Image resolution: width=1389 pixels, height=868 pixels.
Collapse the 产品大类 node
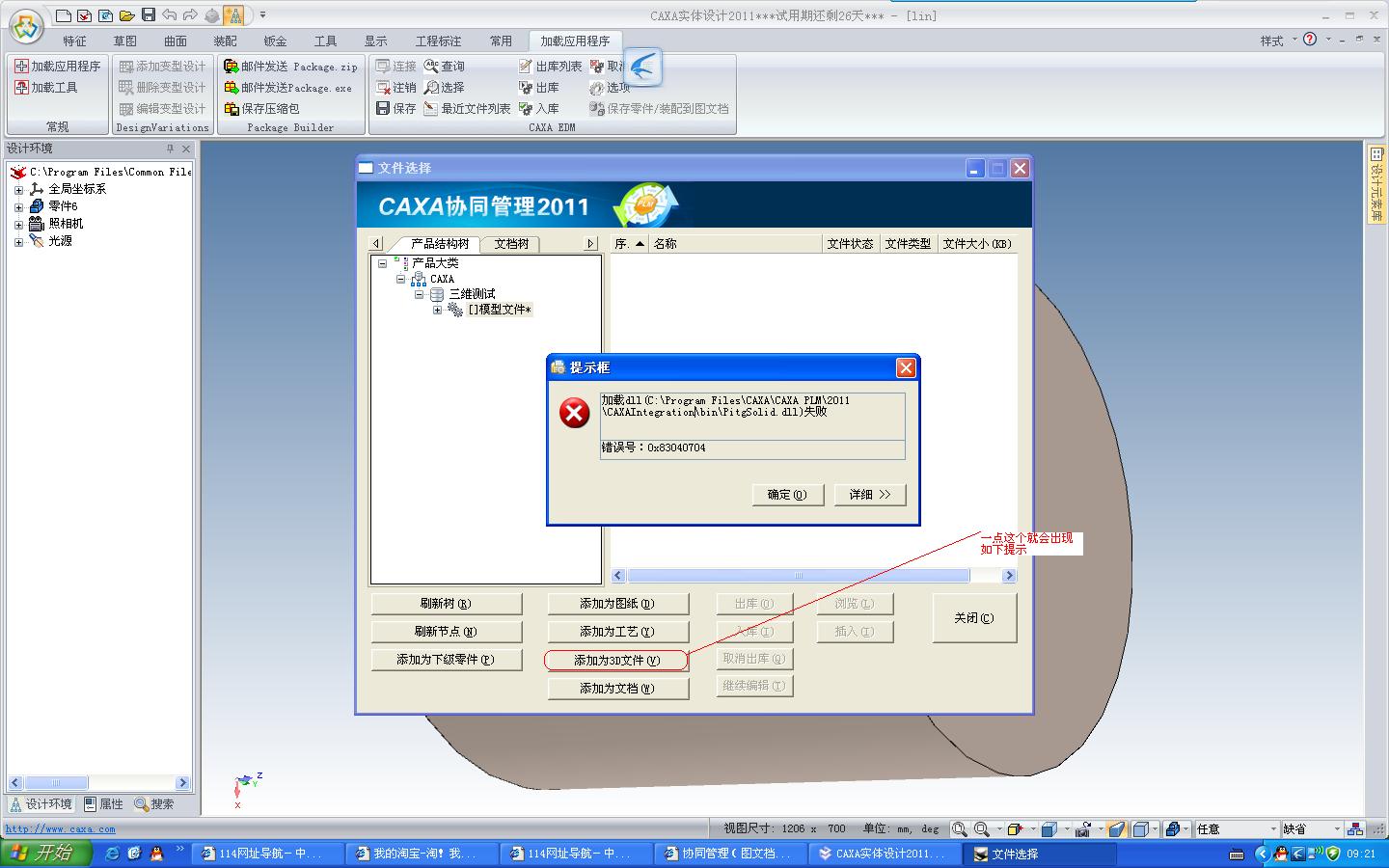click(x=382, y=263)
